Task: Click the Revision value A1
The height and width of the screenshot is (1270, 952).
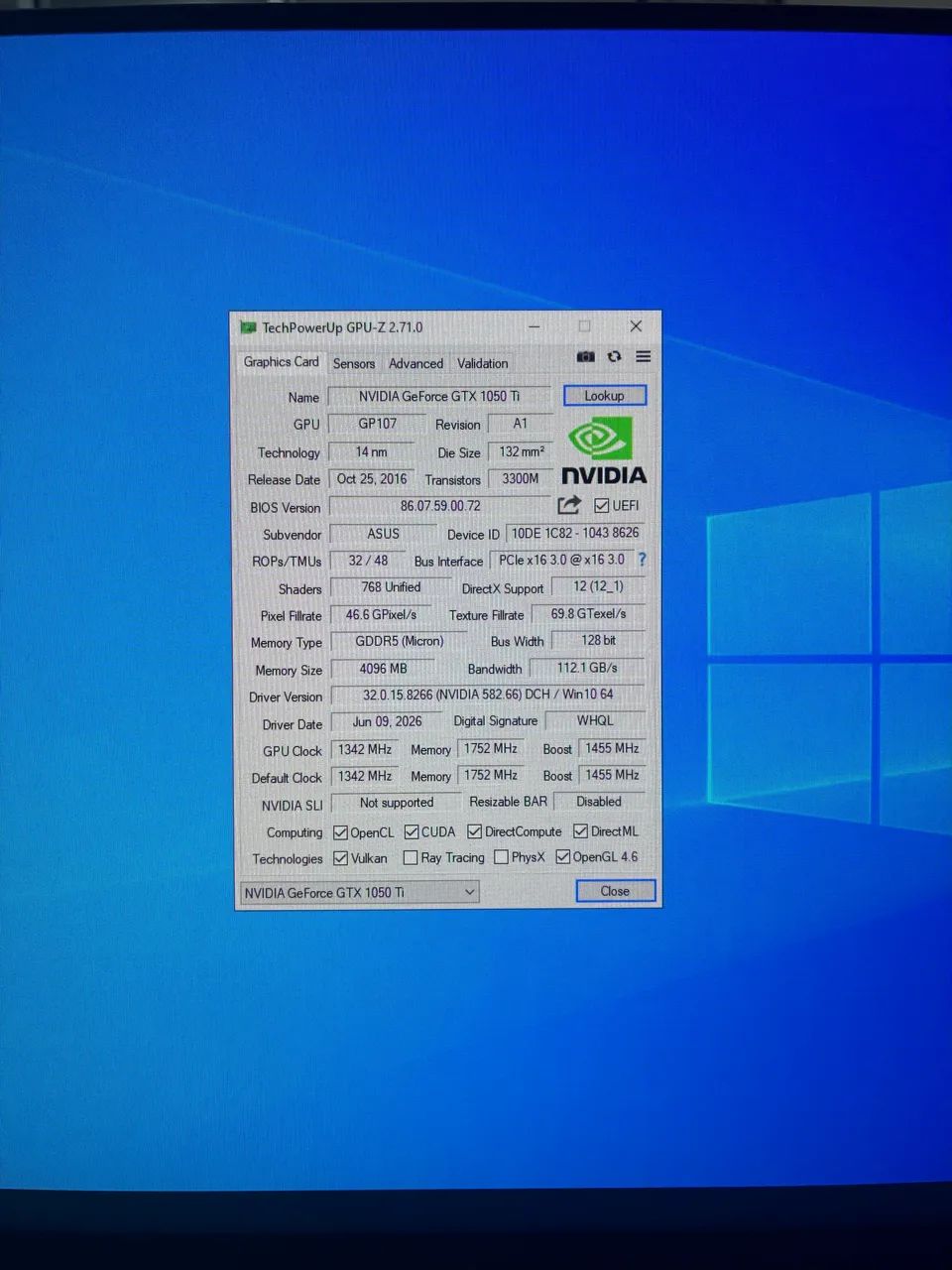Action: (520, 424)
